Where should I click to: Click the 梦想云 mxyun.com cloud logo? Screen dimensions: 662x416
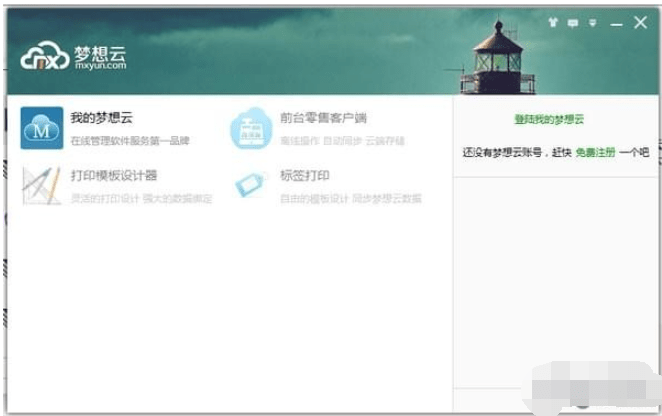[x=73, y=55]
